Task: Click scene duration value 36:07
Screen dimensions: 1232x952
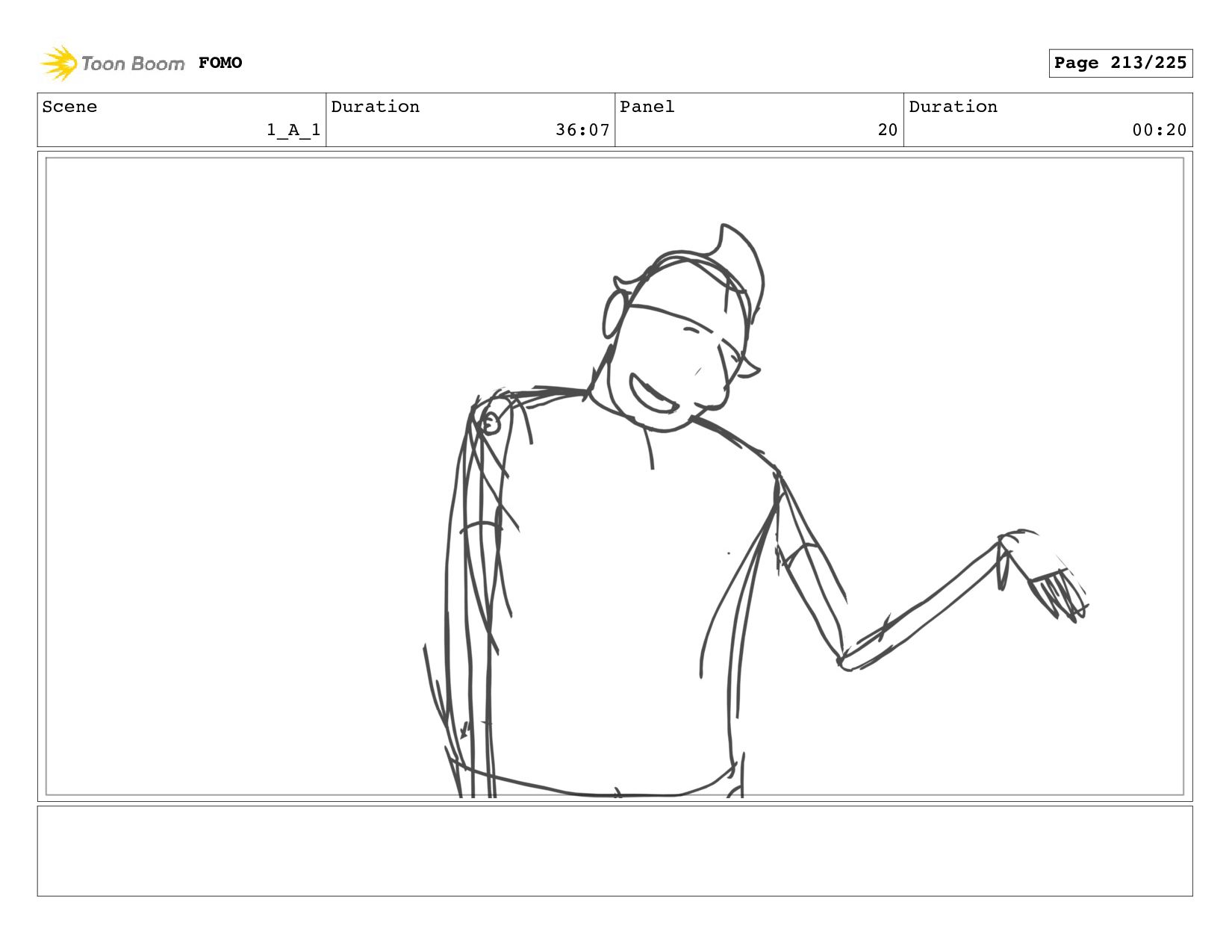Action: click(x=582, y=130)
